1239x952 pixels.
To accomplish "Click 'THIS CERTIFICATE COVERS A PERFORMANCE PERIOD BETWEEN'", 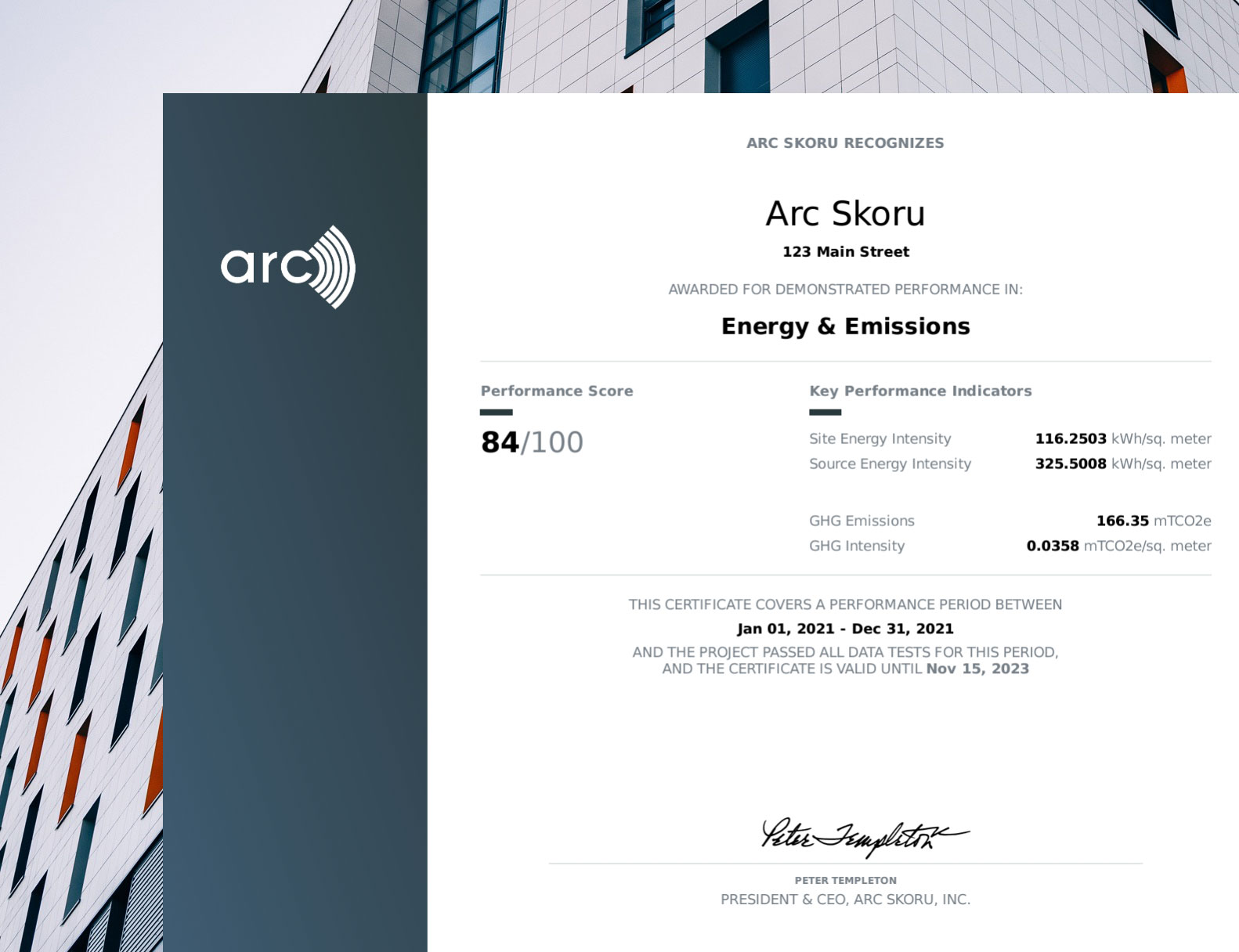I will [x=845, y=604].
